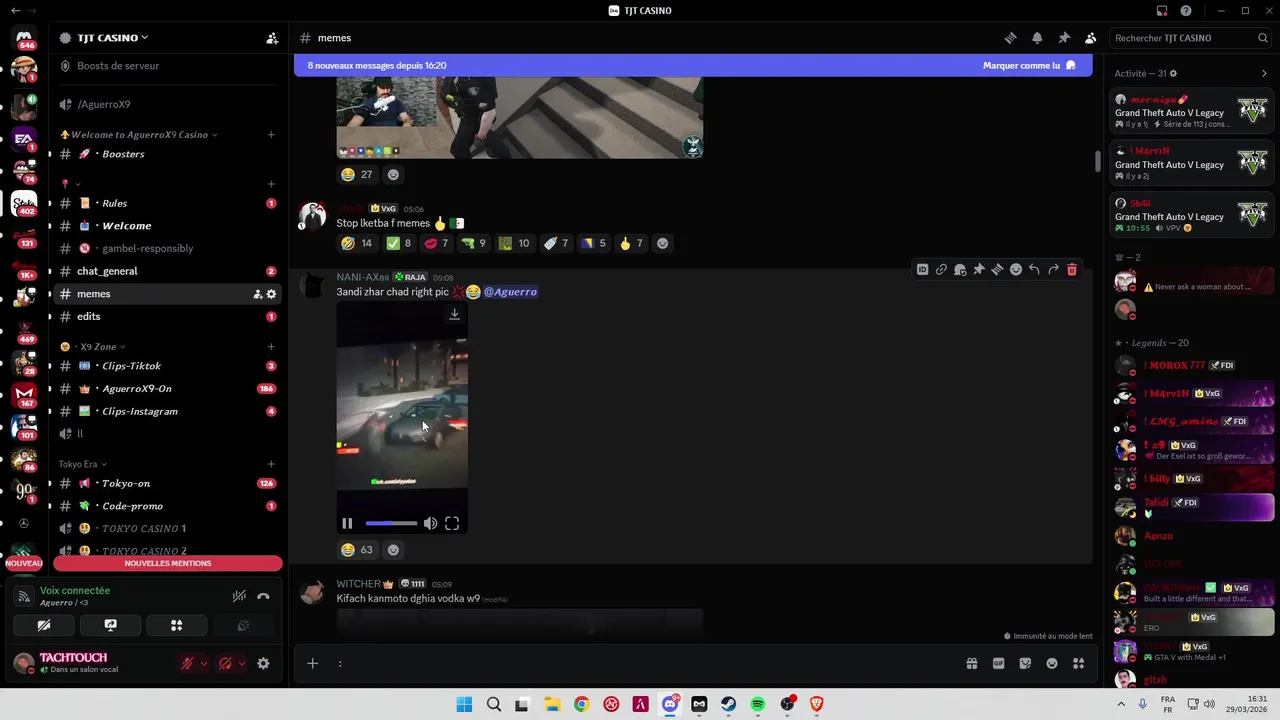This screenshot has height=720, width=1280.
Task: Go to the Clips-Tiktok channel
Action: [167, 366]
